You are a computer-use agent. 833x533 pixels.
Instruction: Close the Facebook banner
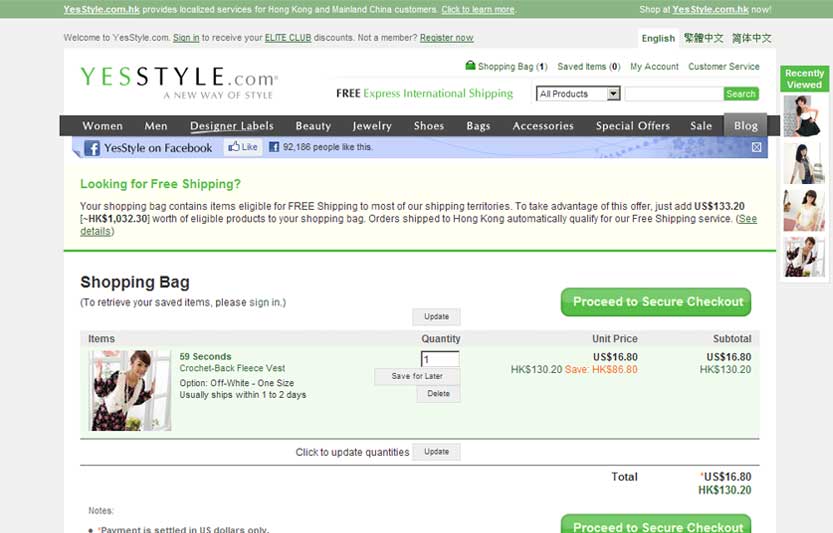click(757, 147)
